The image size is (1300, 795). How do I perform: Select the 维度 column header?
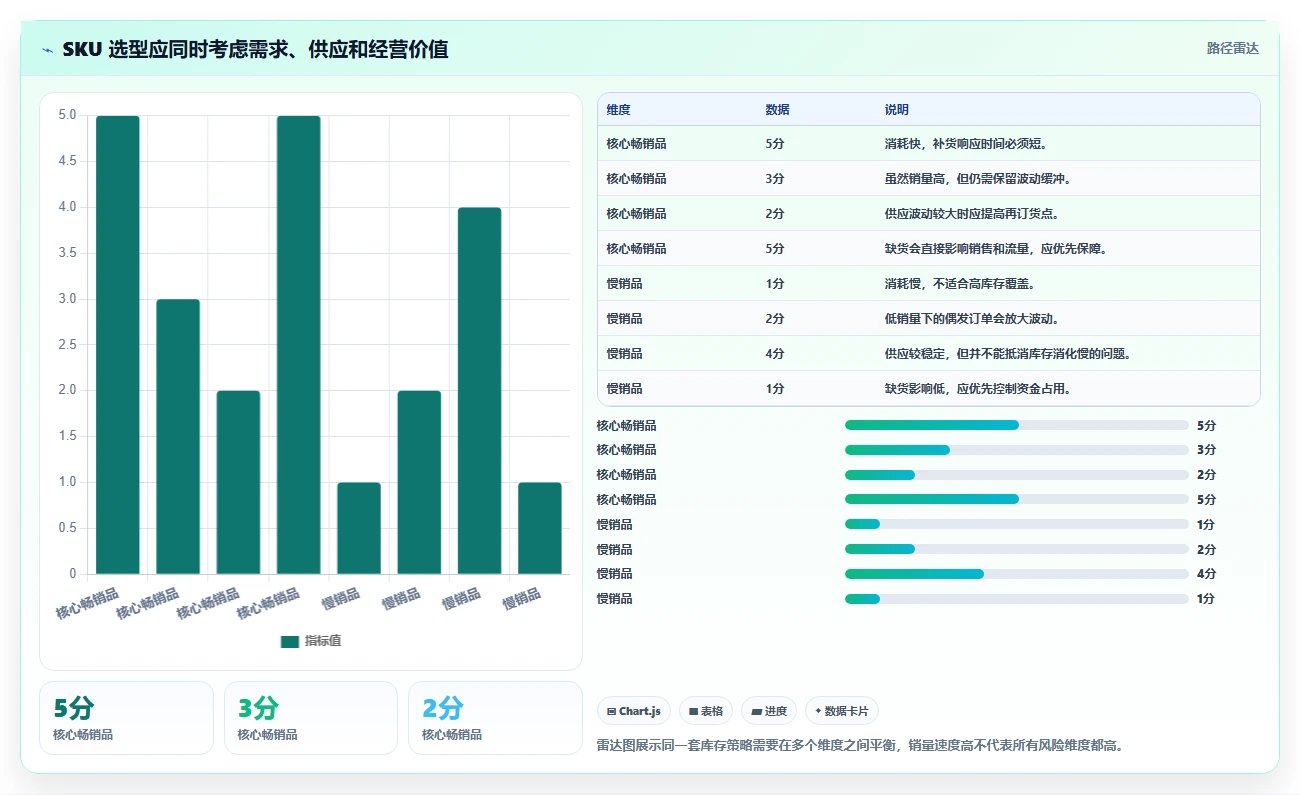coord(618,110)
